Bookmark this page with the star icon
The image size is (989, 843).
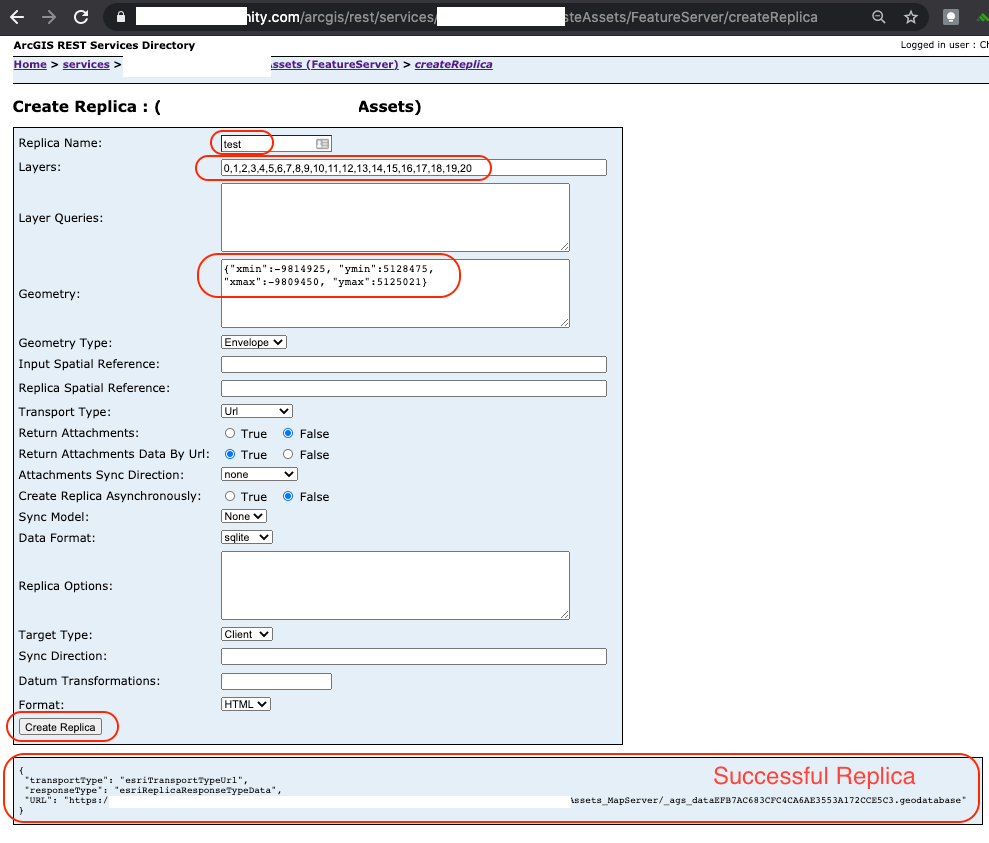(910, 17)
